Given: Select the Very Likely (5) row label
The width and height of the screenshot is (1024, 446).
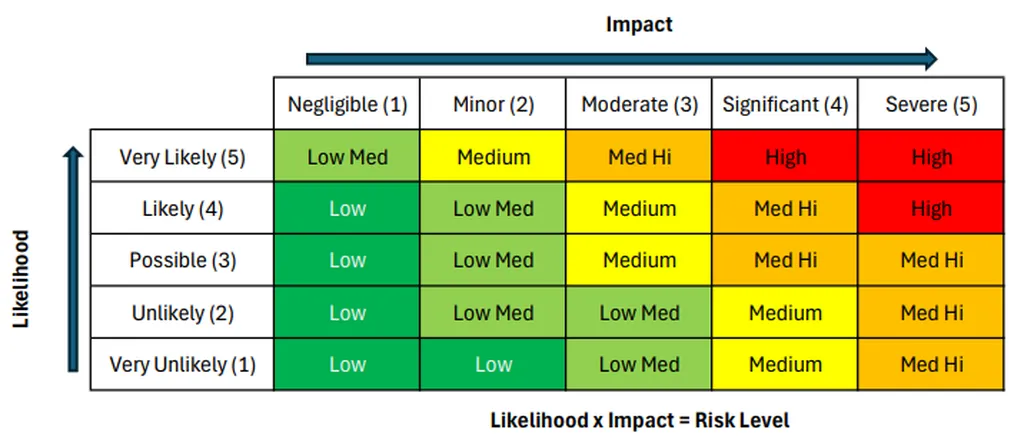Looking at the screenshot, I should click(182, 157).
